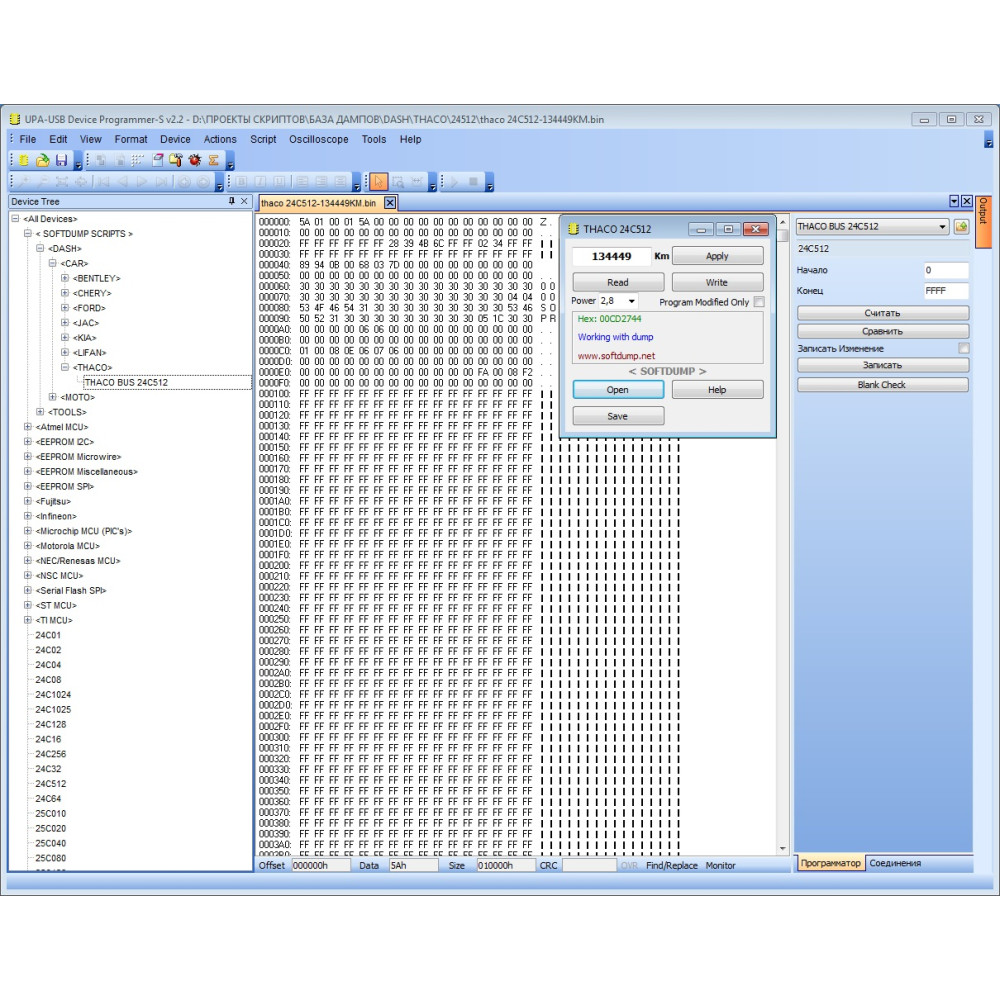Screen dimensions: 1000x1000
Task: Click hex editor scrollbar down arrow
Action: pyautogui.click(x=783, y=848)
